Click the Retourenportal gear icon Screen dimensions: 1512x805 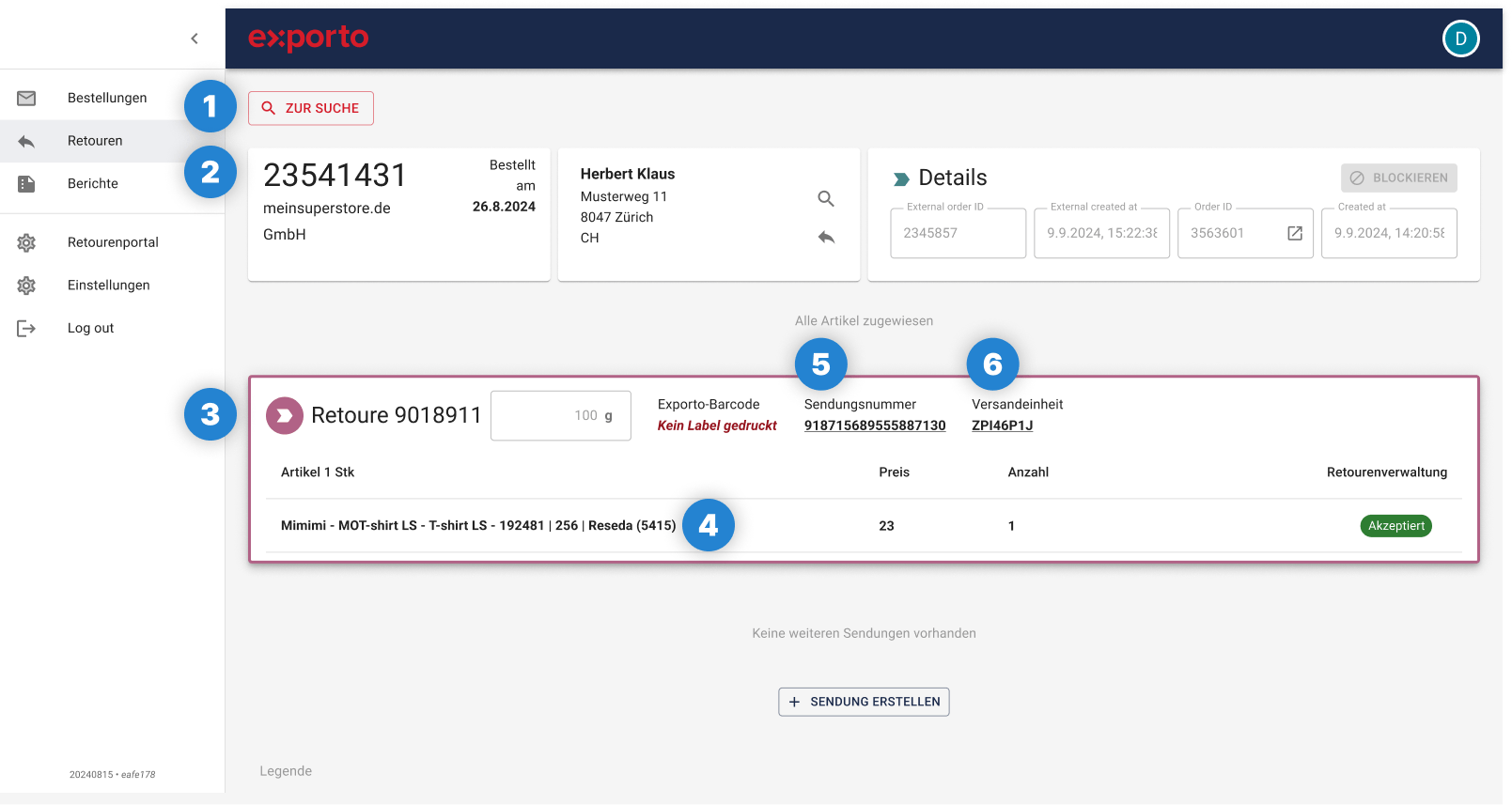[x=26, y=242]
